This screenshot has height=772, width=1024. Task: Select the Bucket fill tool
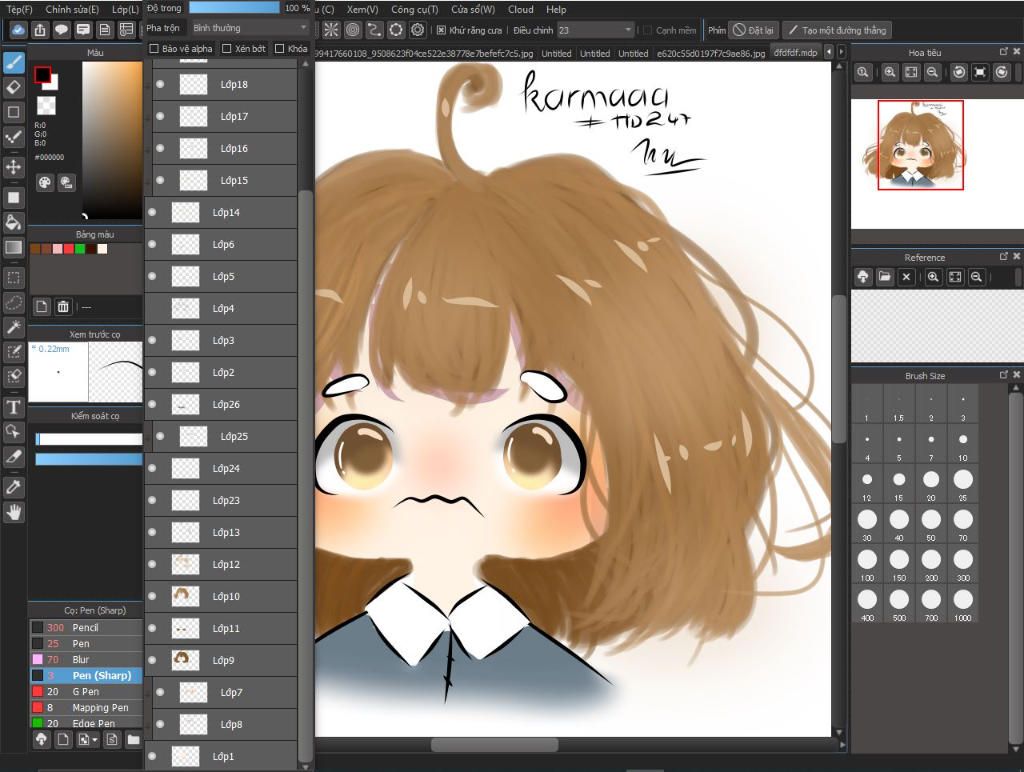click(14, 223)
